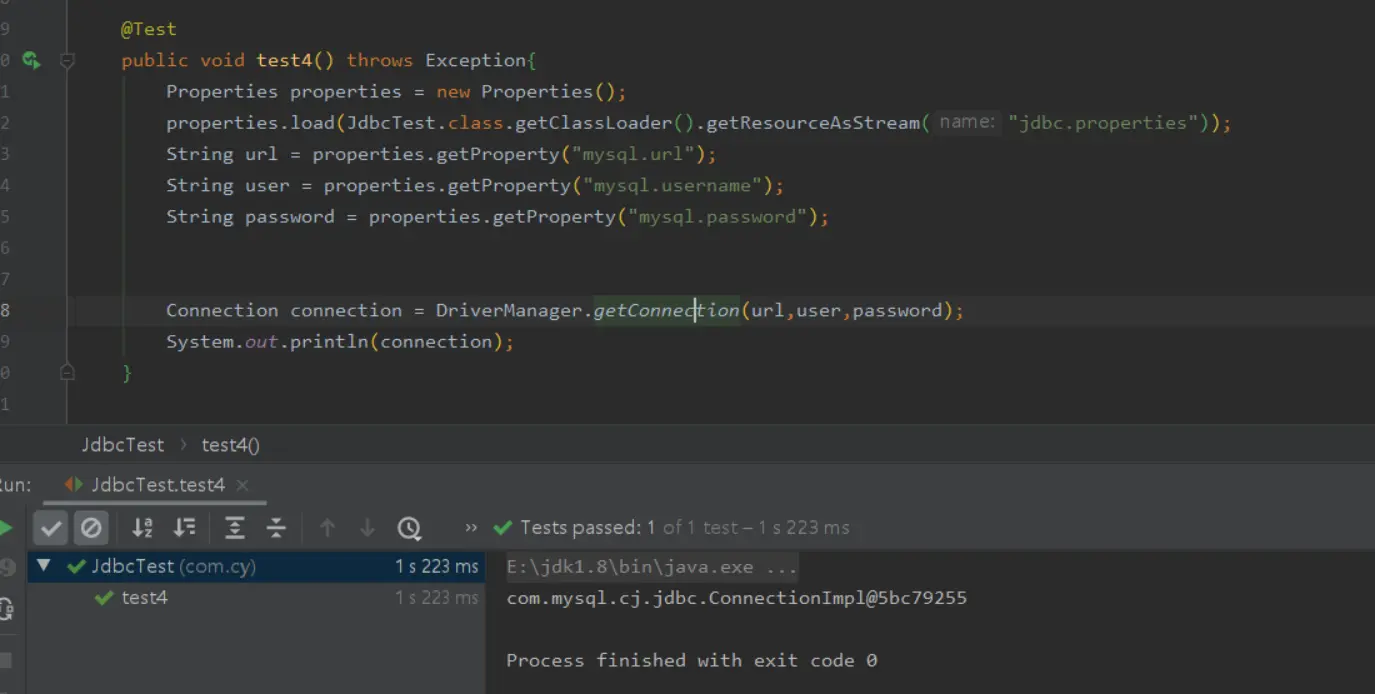Click the green check icon next to JdbcTest
The width and height of the screenshot is (1375, 694).
click(76, 567)
